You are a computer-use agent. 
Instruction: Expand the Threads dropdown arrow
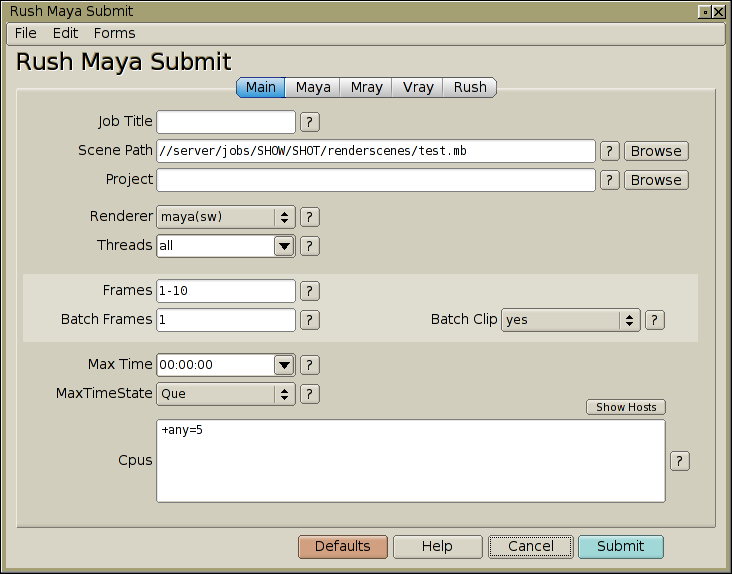click(x=284, y=246)
